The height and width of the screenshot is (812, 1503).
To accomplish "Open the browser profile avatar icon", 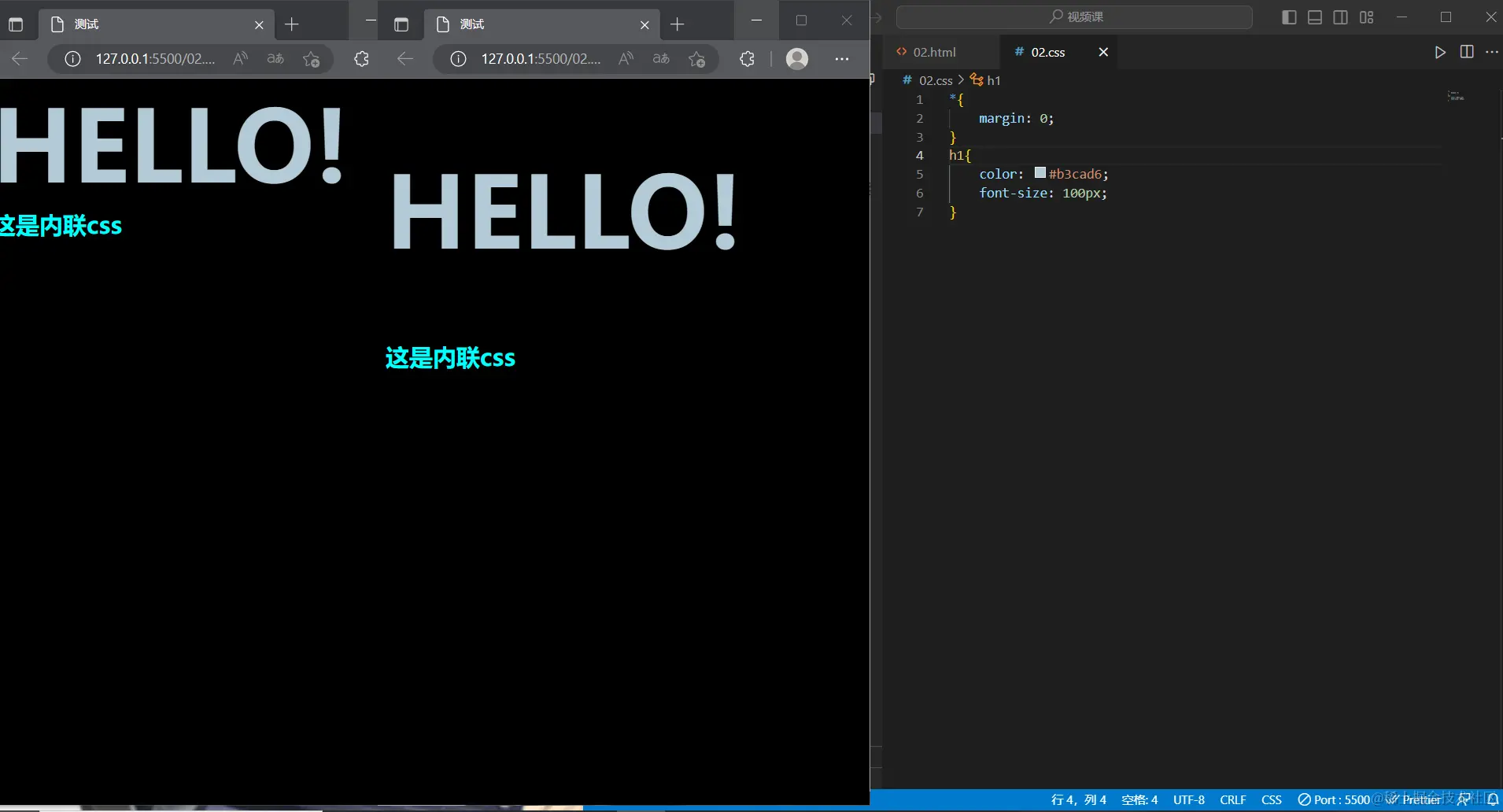I will coord(797,59).
